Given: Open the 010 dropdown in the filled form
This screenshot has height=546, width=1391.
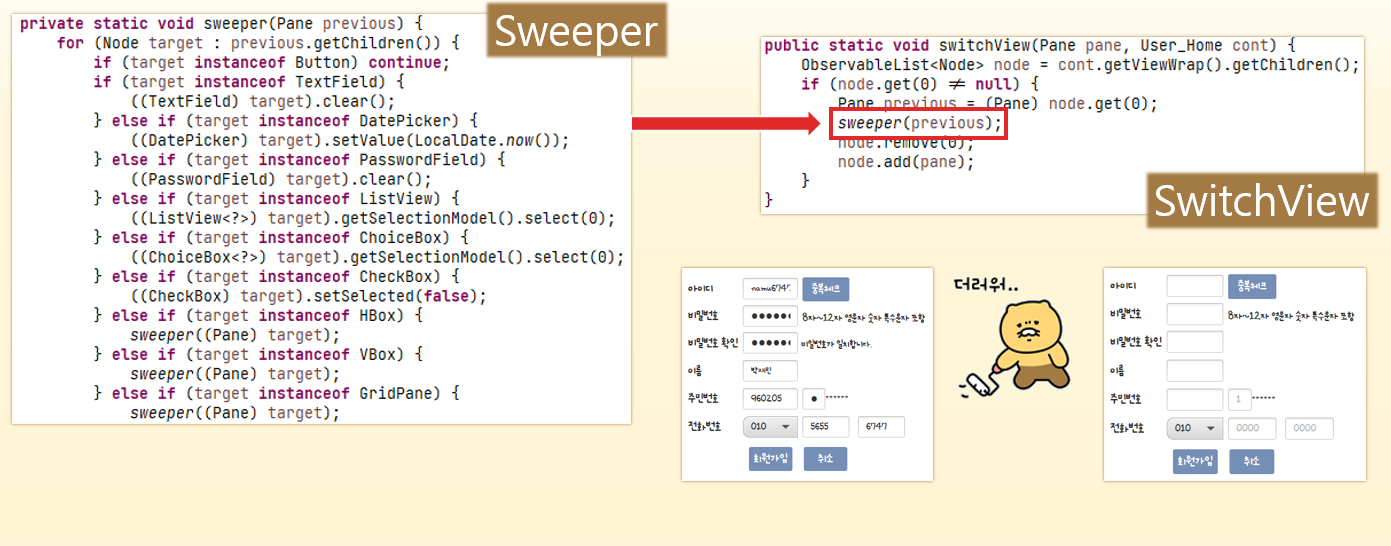Looking at the screenshot, I should (769, 427).
